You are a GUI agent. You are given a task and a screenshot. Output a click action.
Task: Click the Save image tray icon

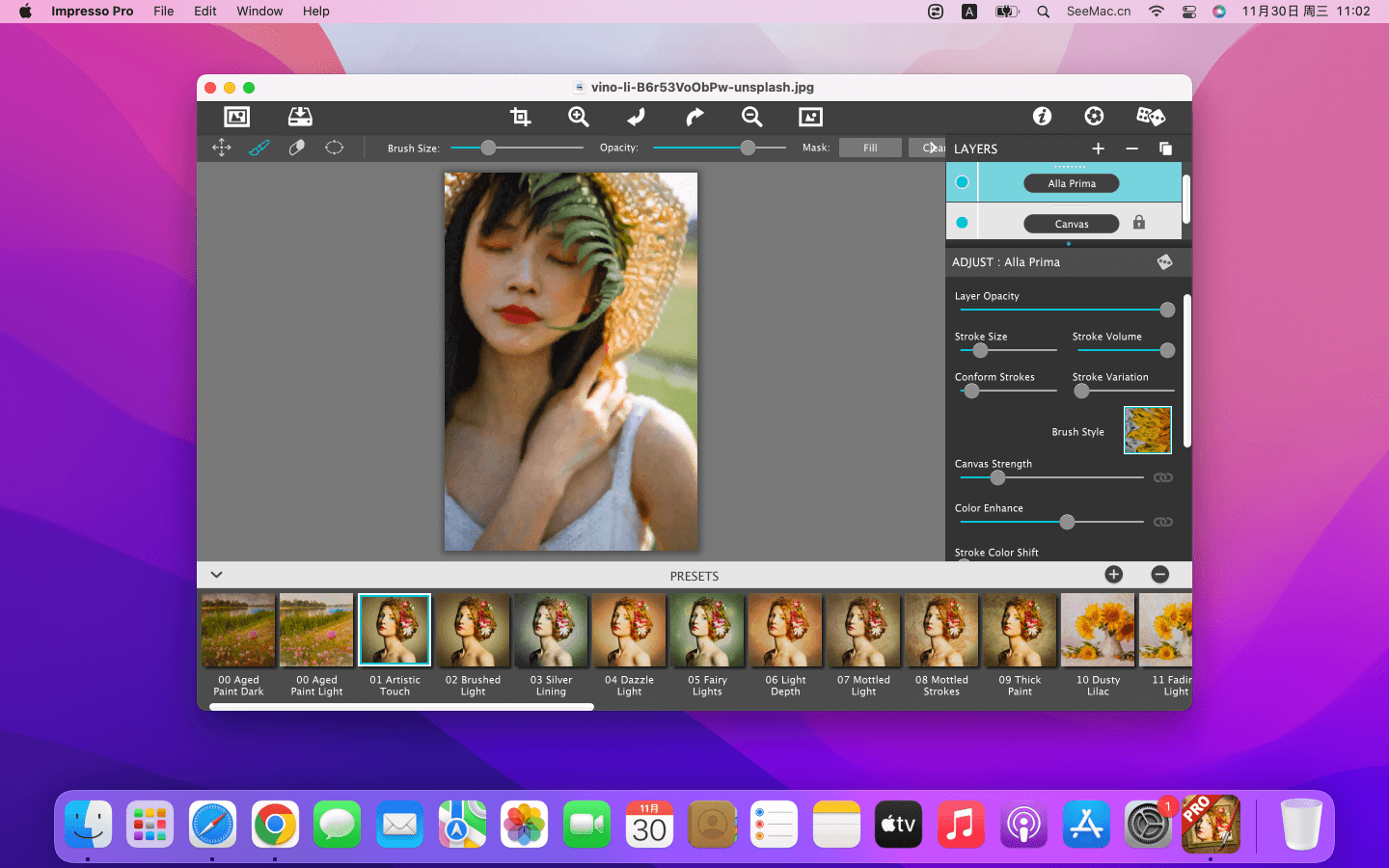click(x=300, y=117)
